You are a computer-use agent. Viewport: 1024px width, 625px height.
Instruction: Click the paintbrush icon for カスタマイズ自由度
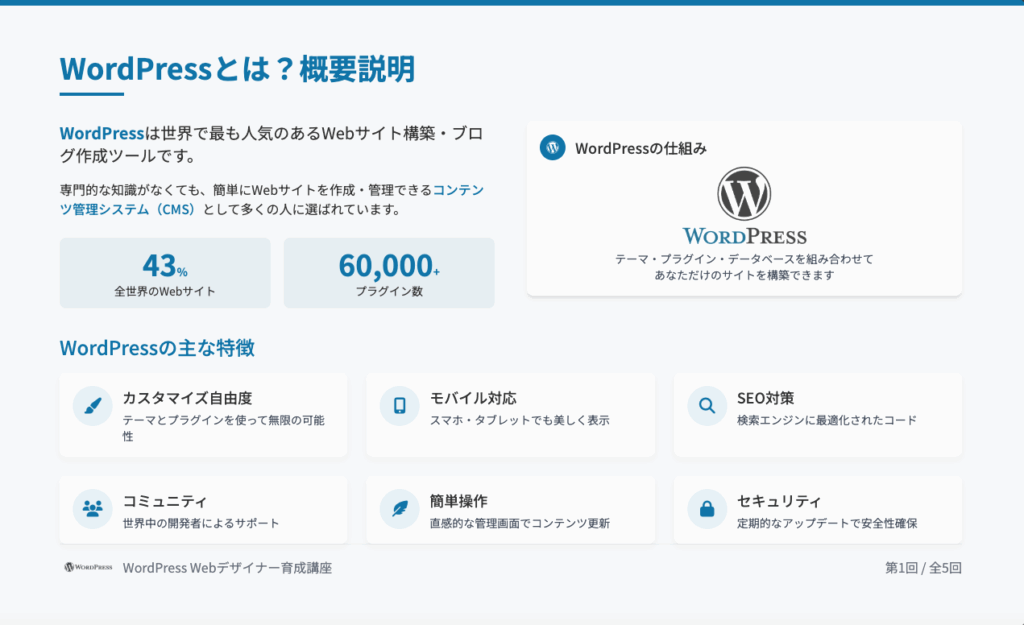[x=93, y=406]
